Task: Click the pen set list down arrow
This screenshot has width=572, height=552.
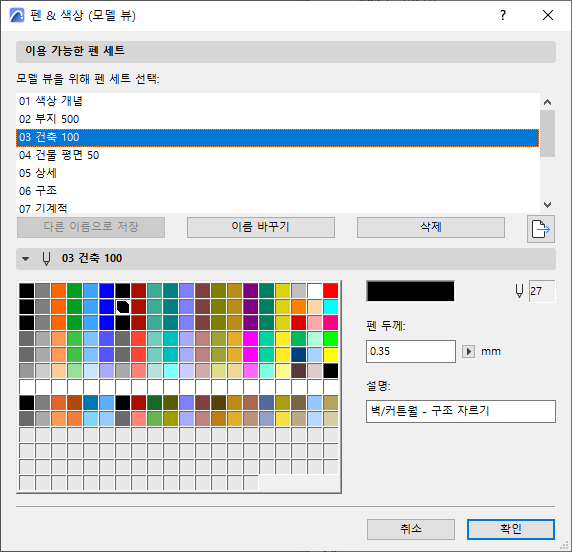Action: coord(547,205)
